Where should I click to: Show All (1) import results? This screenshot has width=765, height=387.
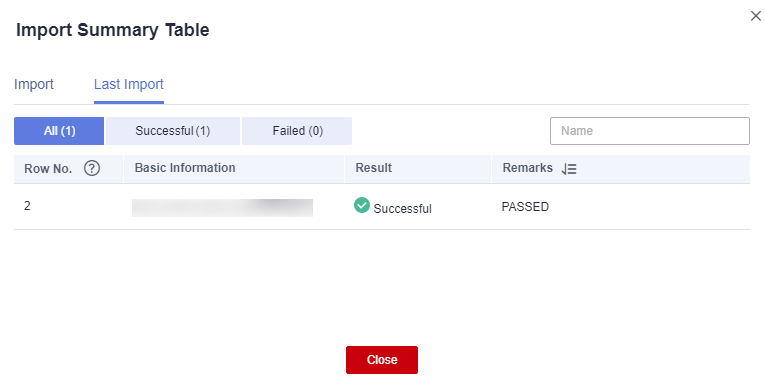coord(59,131)
